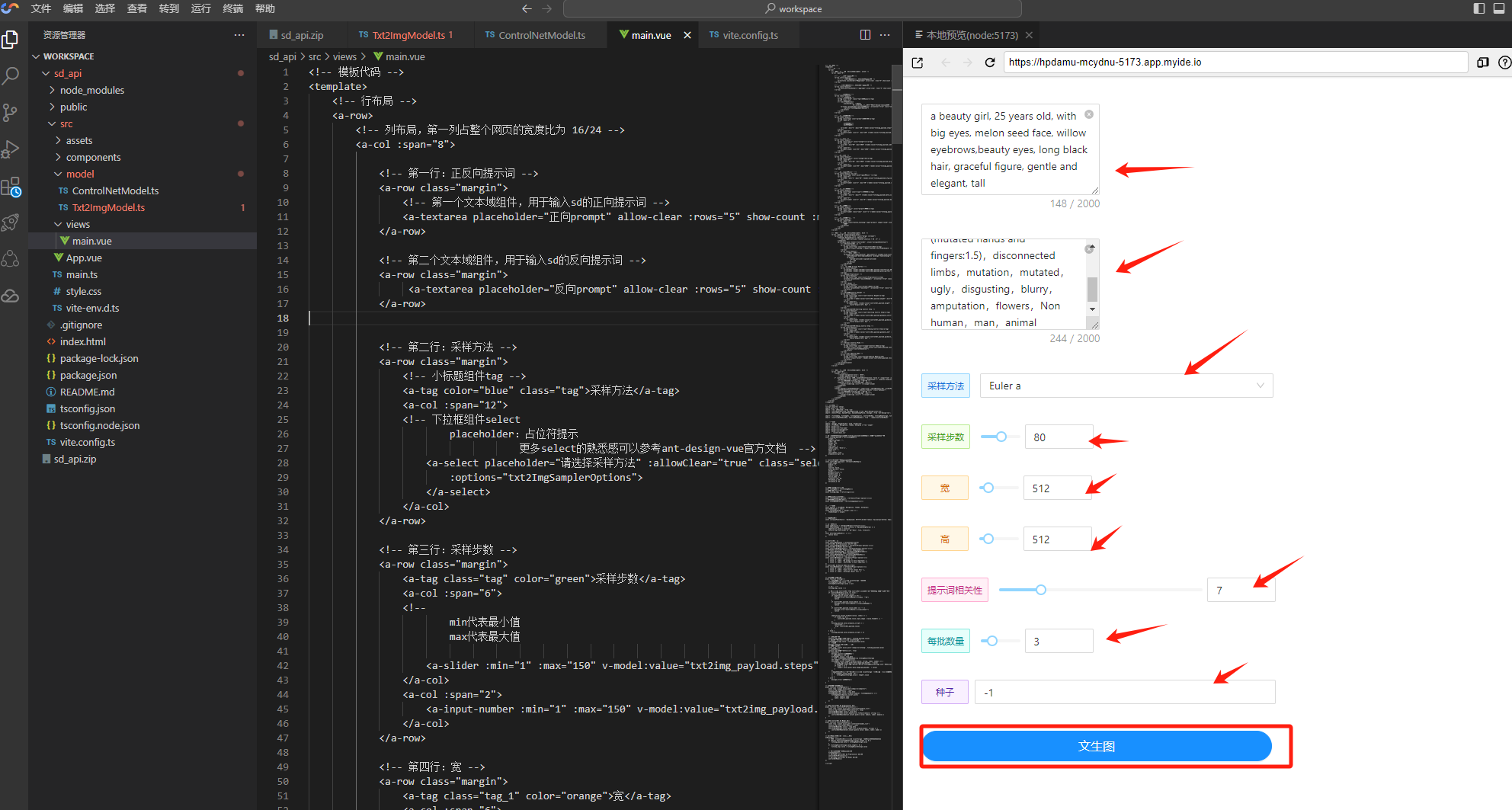The height and width of the screenshot is (810, 1512).
Task: Switch to the vite.config.ts tab
Action: click(750, 35)
